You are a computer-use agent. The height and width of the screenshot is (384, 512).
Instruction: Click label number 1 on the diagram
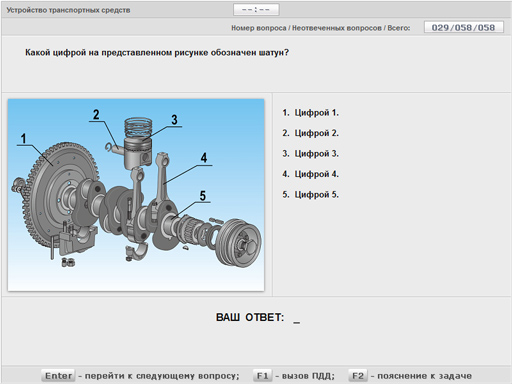[x=23, y=139]
